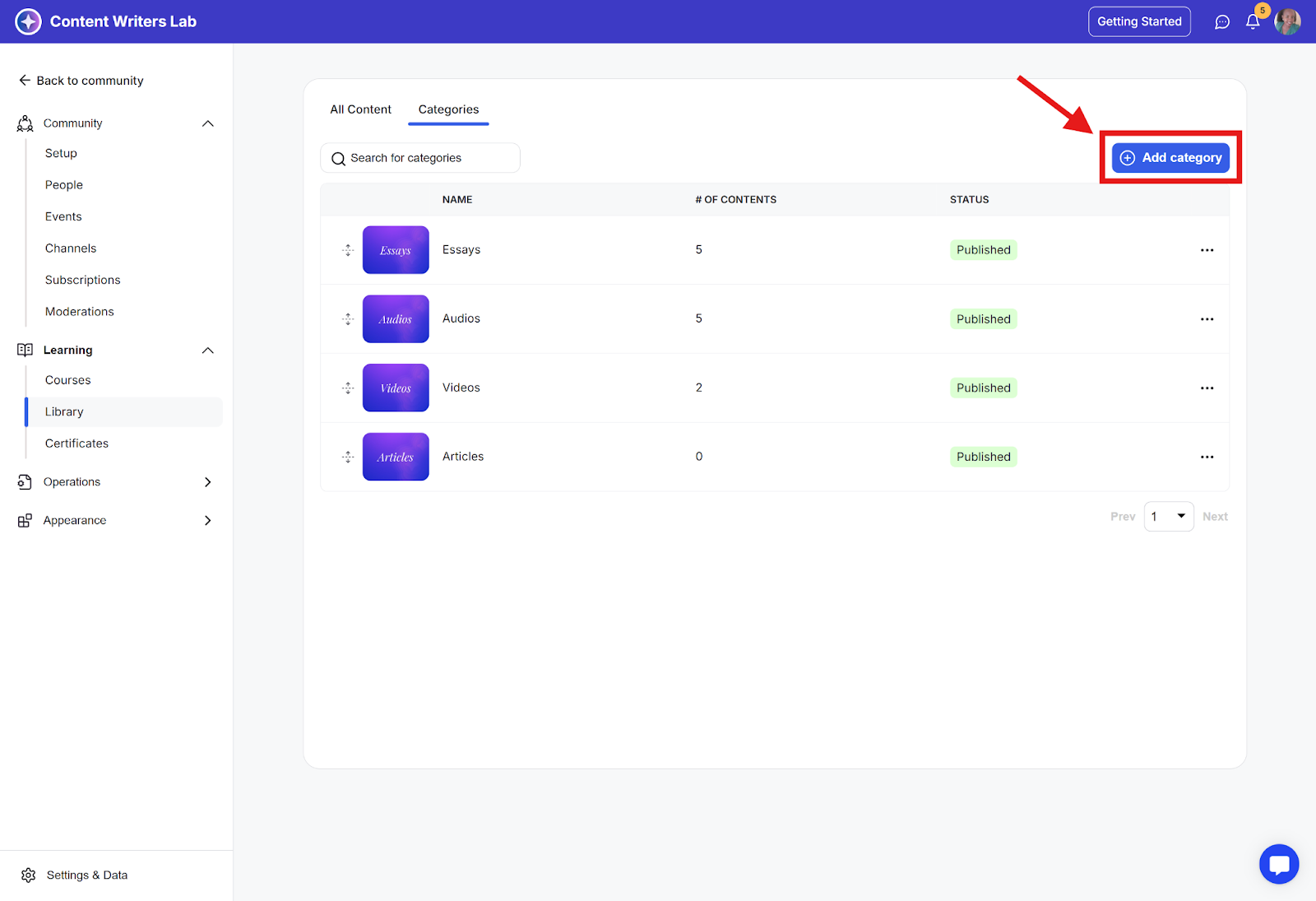This screenshot has height=901, width=1316.
Task: Click the reorder handle for Audios row
Action: 348,319
